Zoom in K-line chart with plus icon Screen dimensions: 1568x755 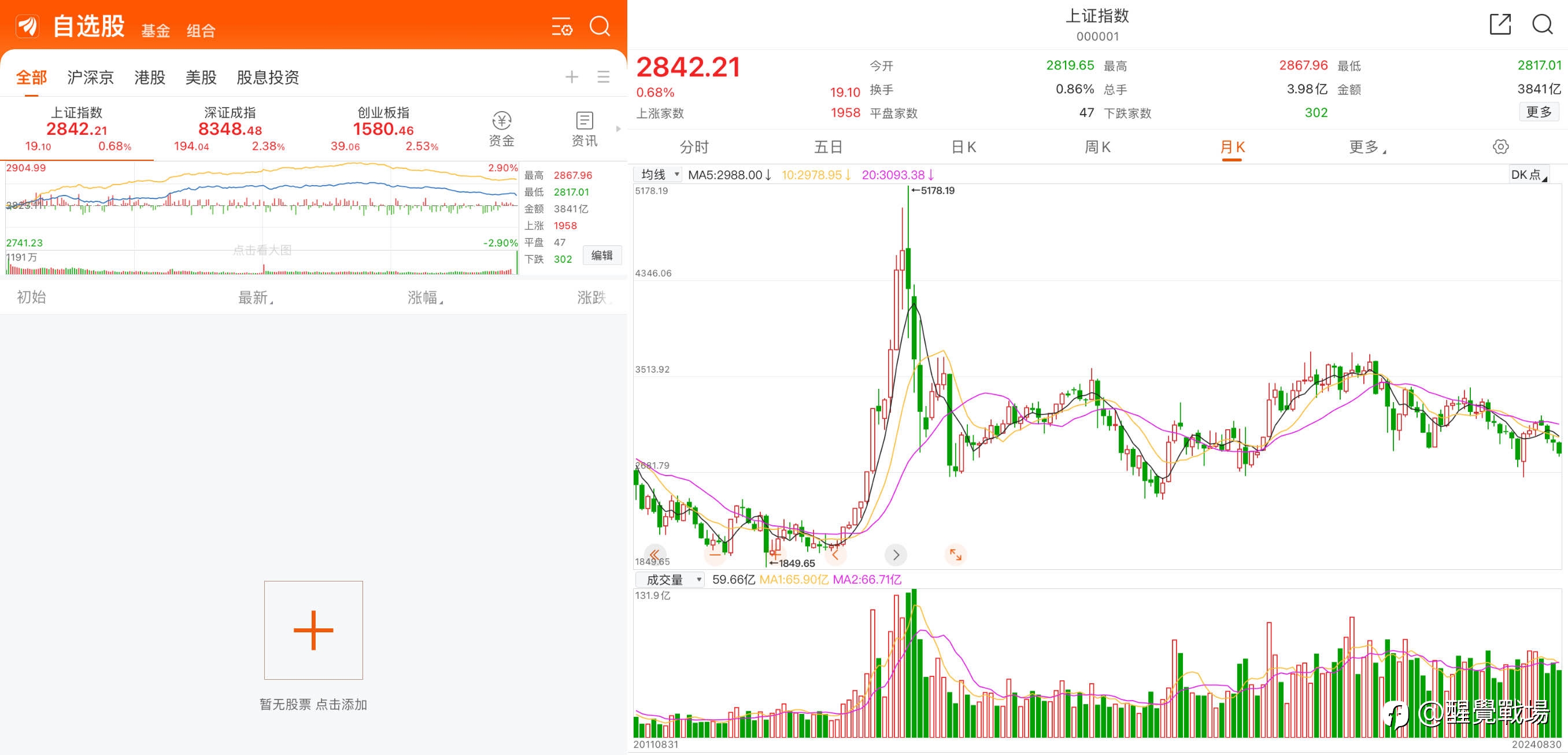click(x=775, y=554)
